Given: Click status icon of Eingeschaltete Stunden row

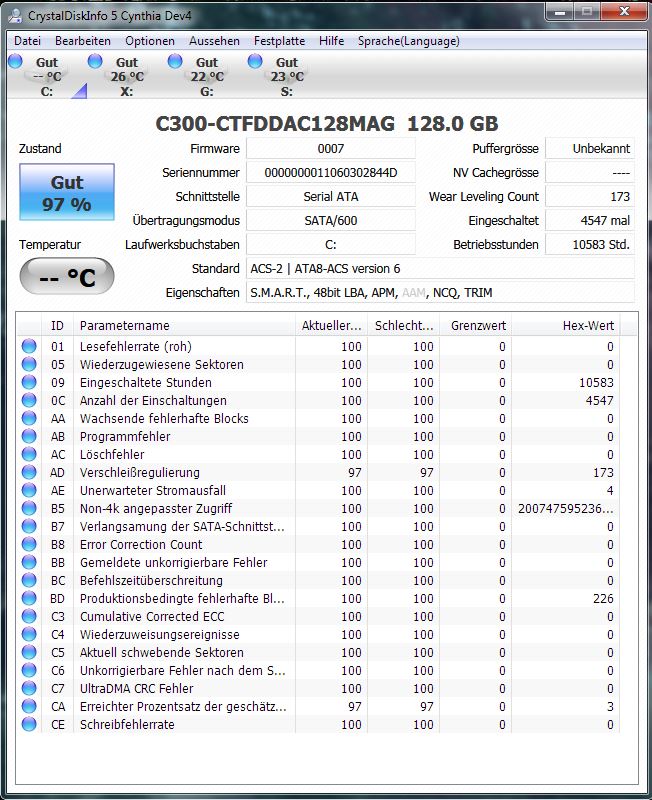Looking at the screenshot, I should (x=29, y=382).
